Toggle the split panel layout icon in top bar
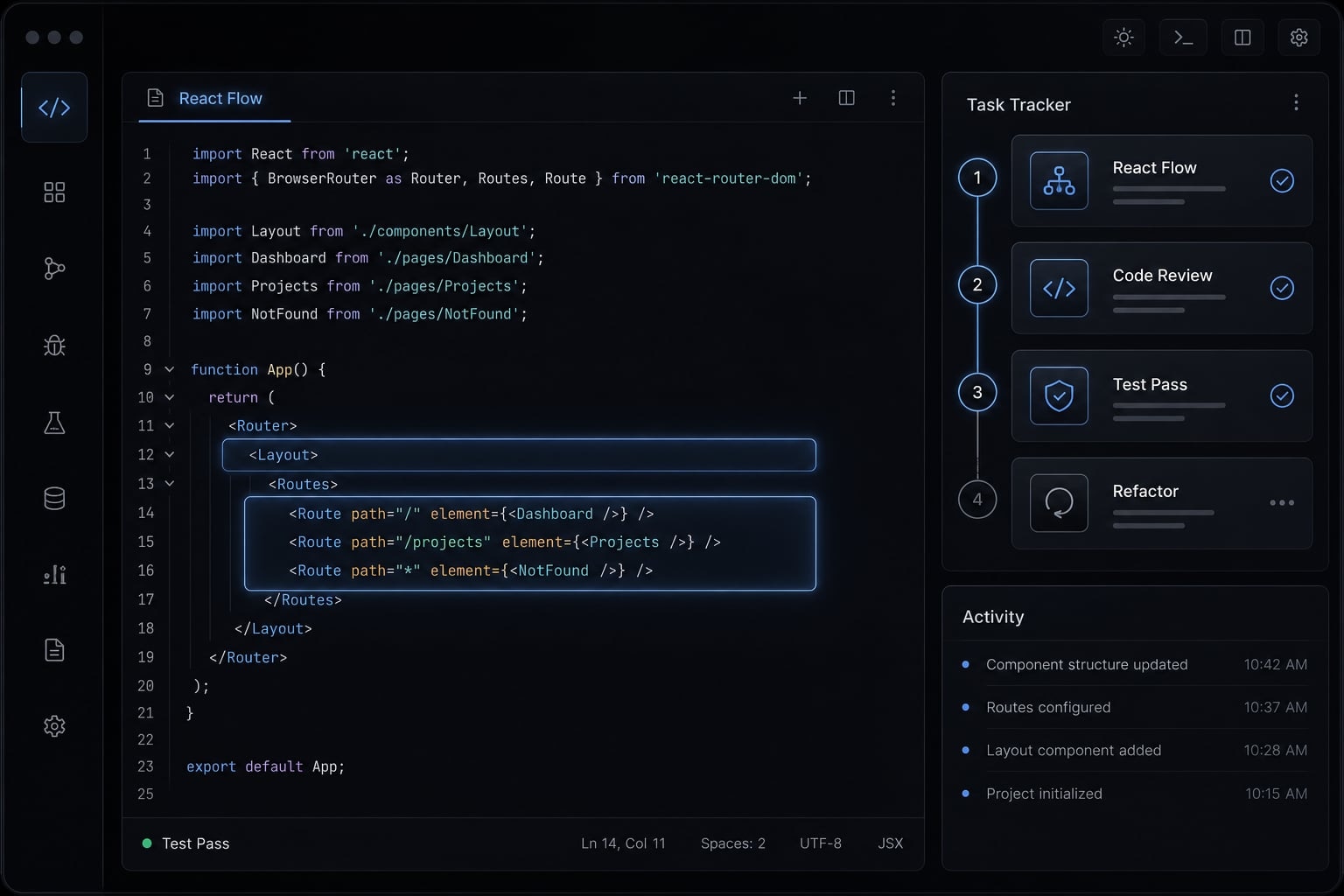This screenshot has width=1344, height=896. click(1242, 37)
